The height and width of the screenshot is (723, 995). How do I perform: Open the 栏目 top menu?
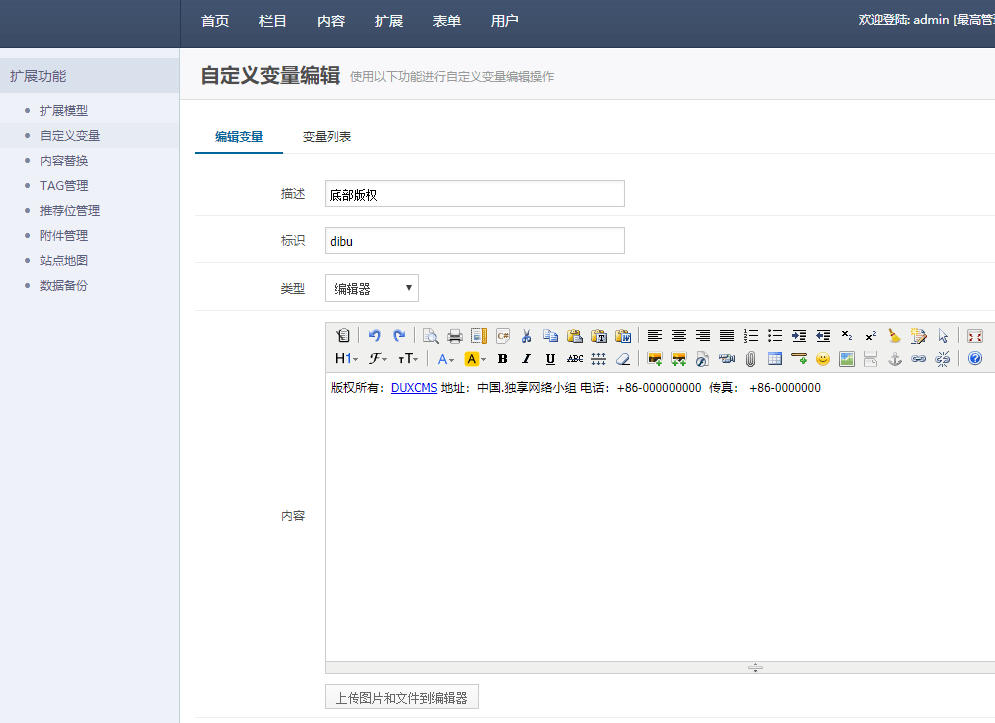click(x=273, y=21)
